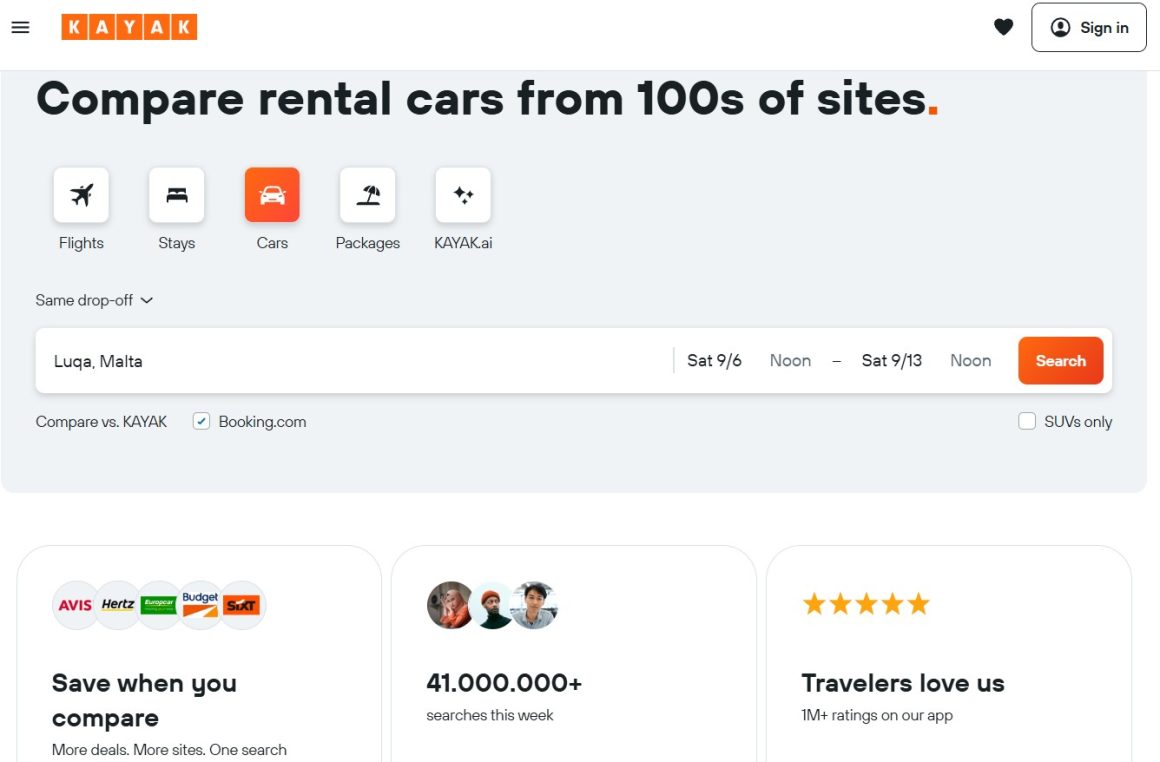Click the KAYAK logo

pyautogui.click(x=129, y=26)
